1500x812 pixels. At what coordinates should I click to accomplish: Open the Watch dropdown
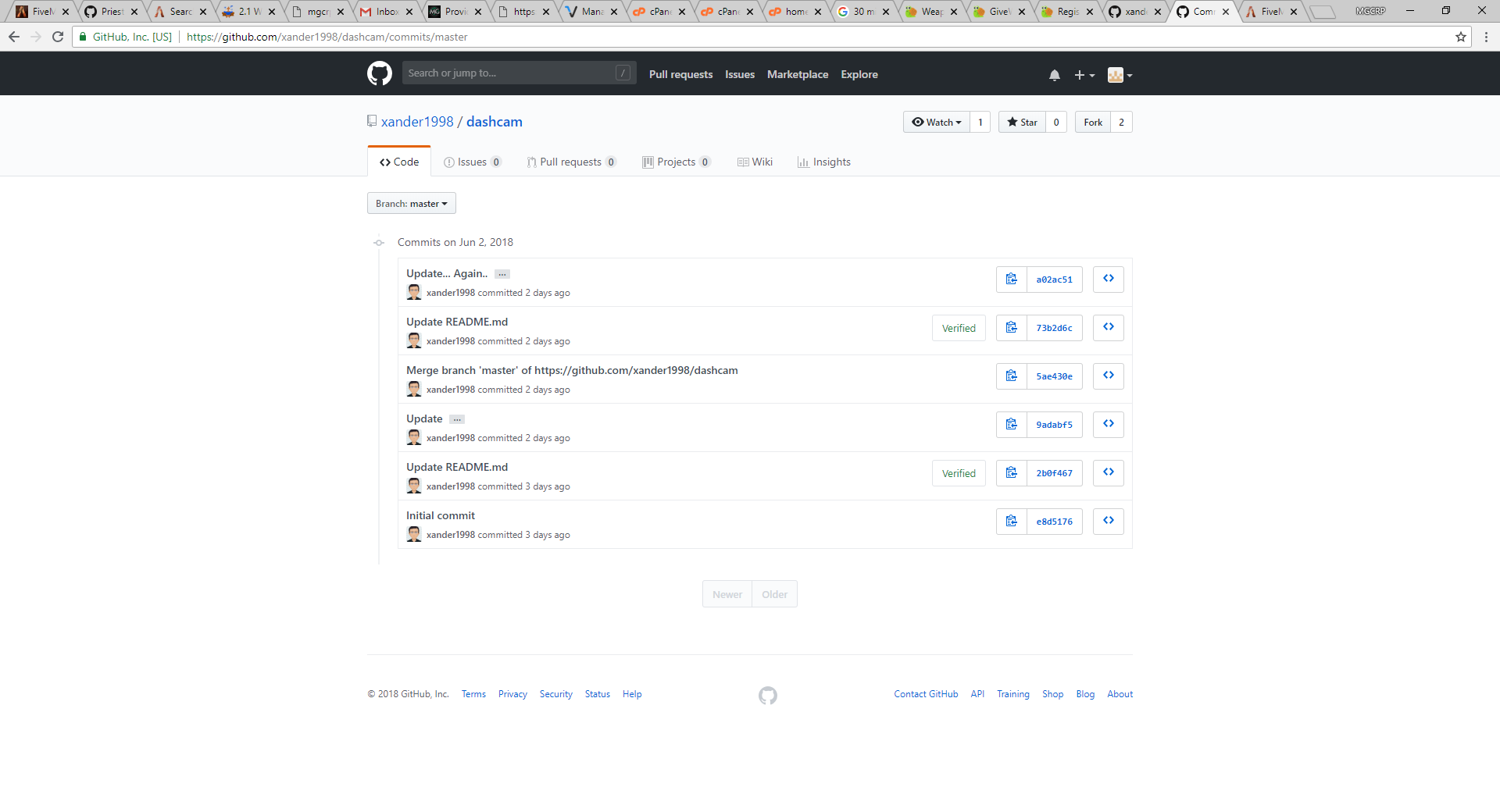937,123
